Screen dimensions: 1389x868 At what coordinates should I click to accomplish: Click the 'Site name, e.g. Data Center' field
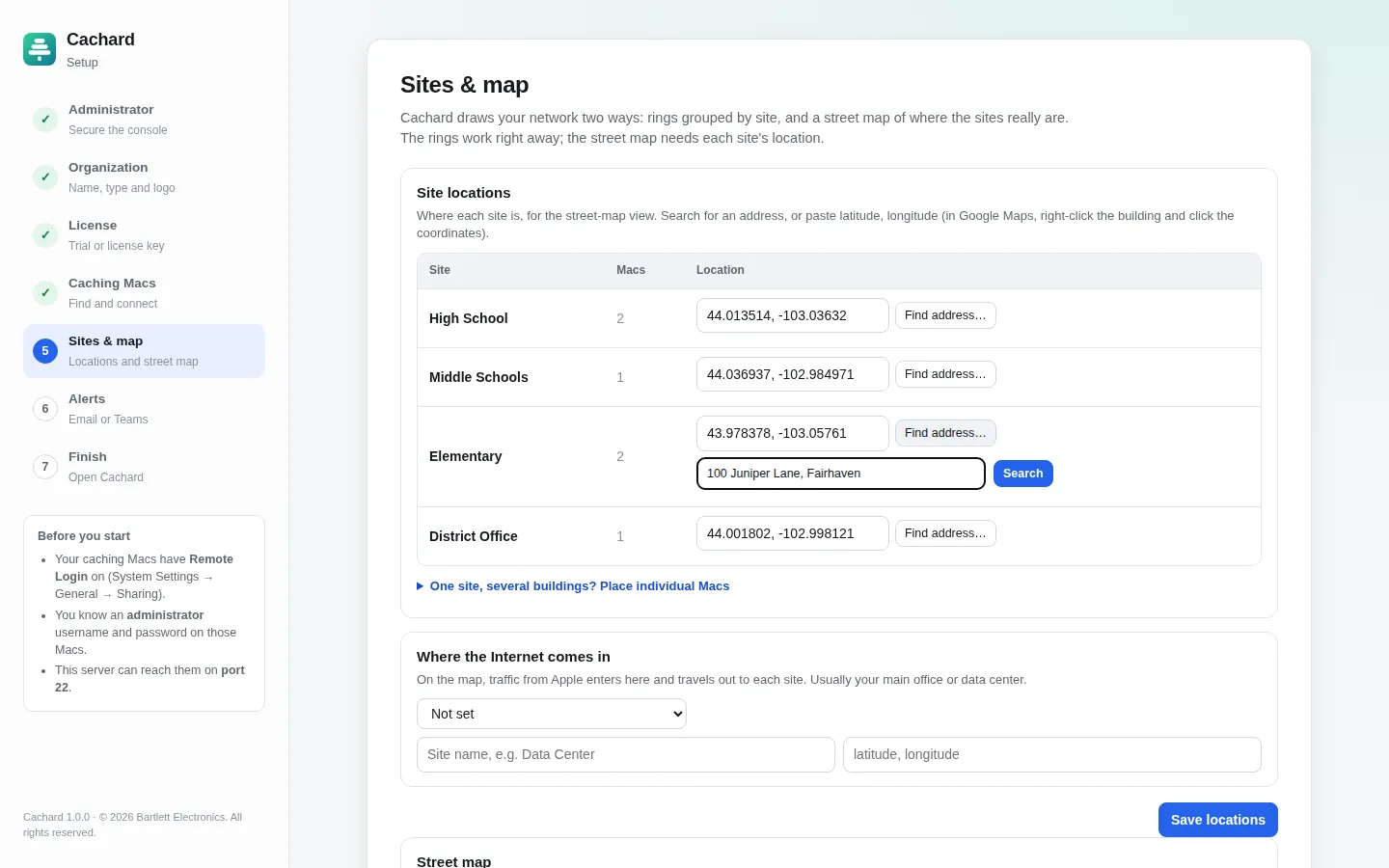pyautogui.click(x=626, y=754)
